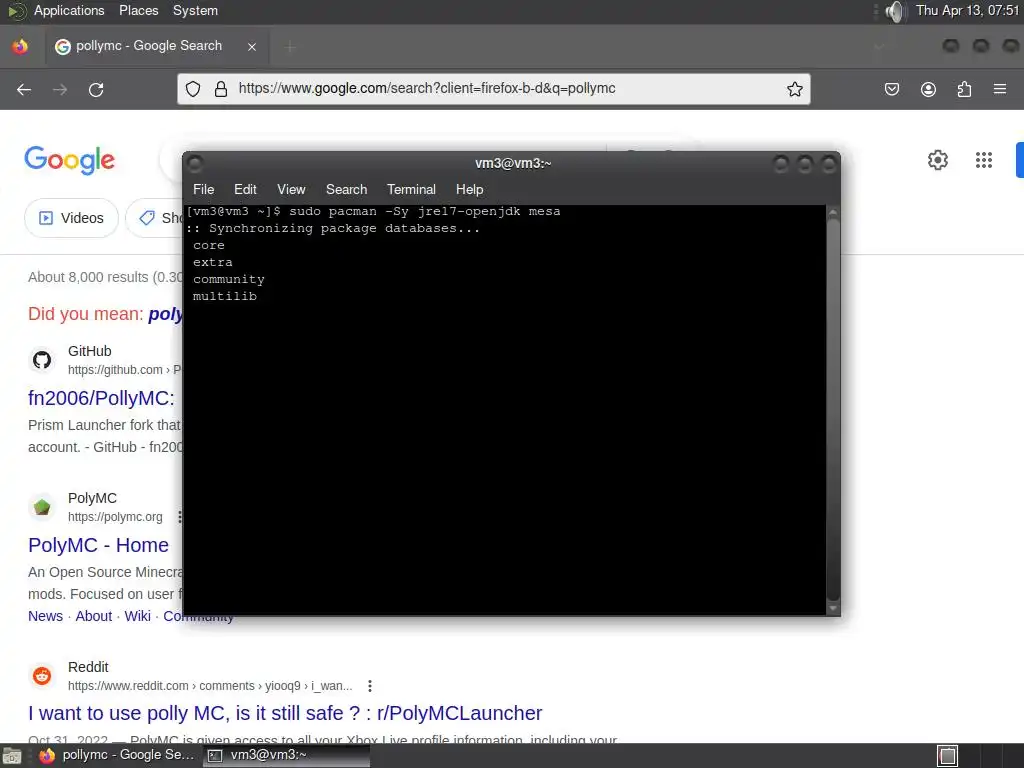Open the terminal Edit menu
1024x768 pixels.
pos(245,189)
